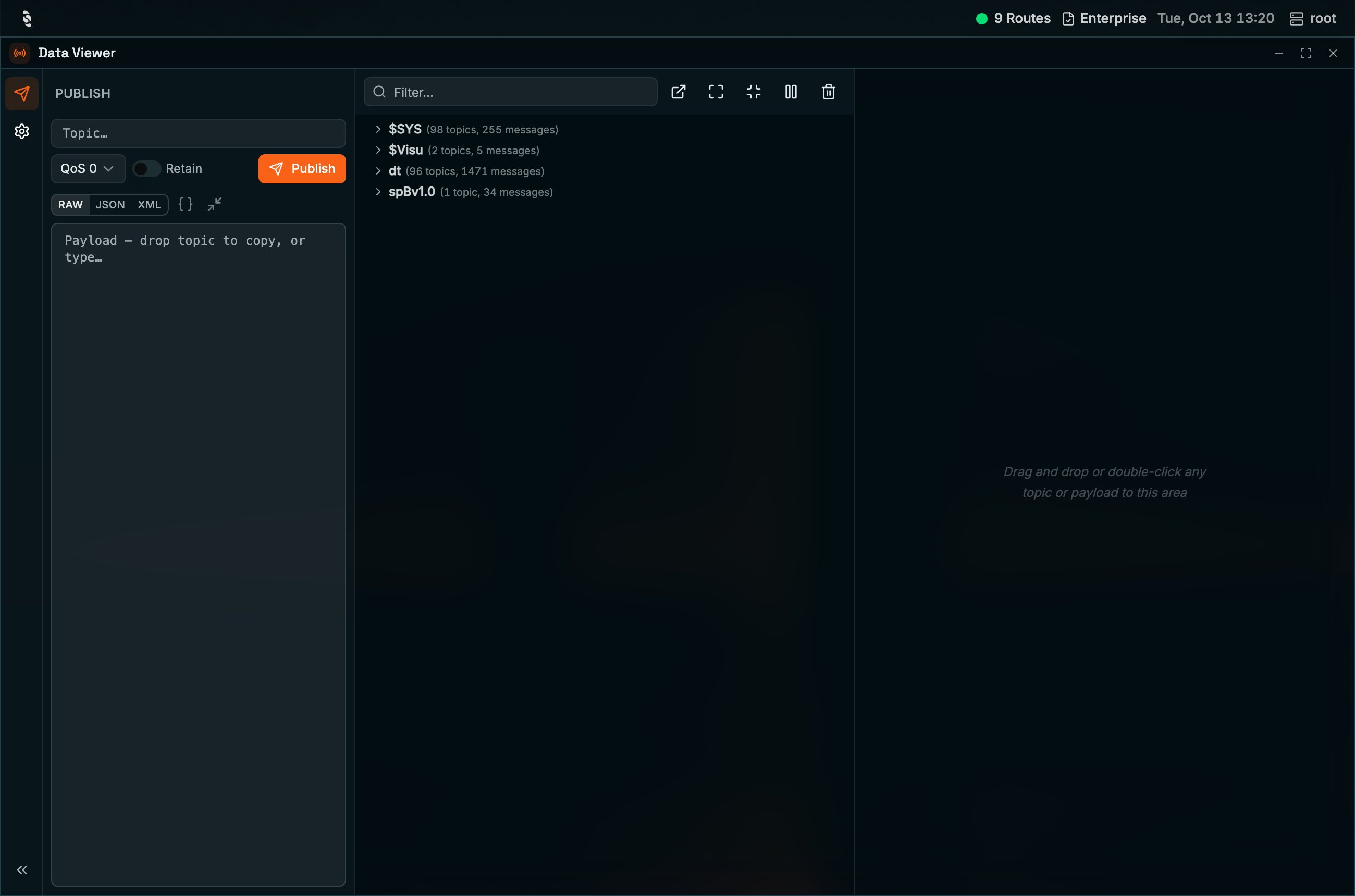This screenshot has width=1355, height=896.
Task: Click the date and time 'Tue, Oct 13 13:20'
Action: 1215,18
